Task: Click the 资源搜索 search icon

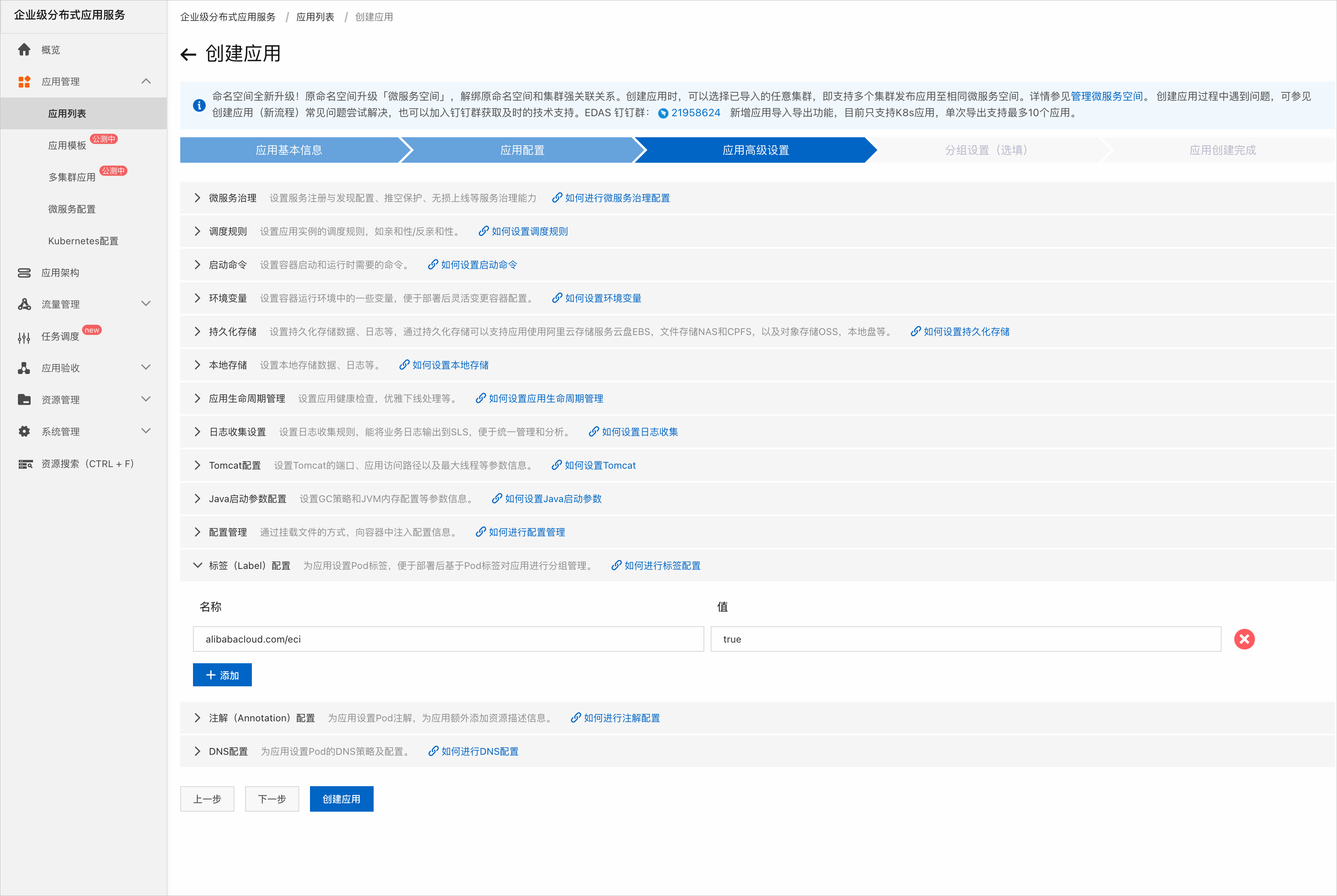Action: (25, 464)
